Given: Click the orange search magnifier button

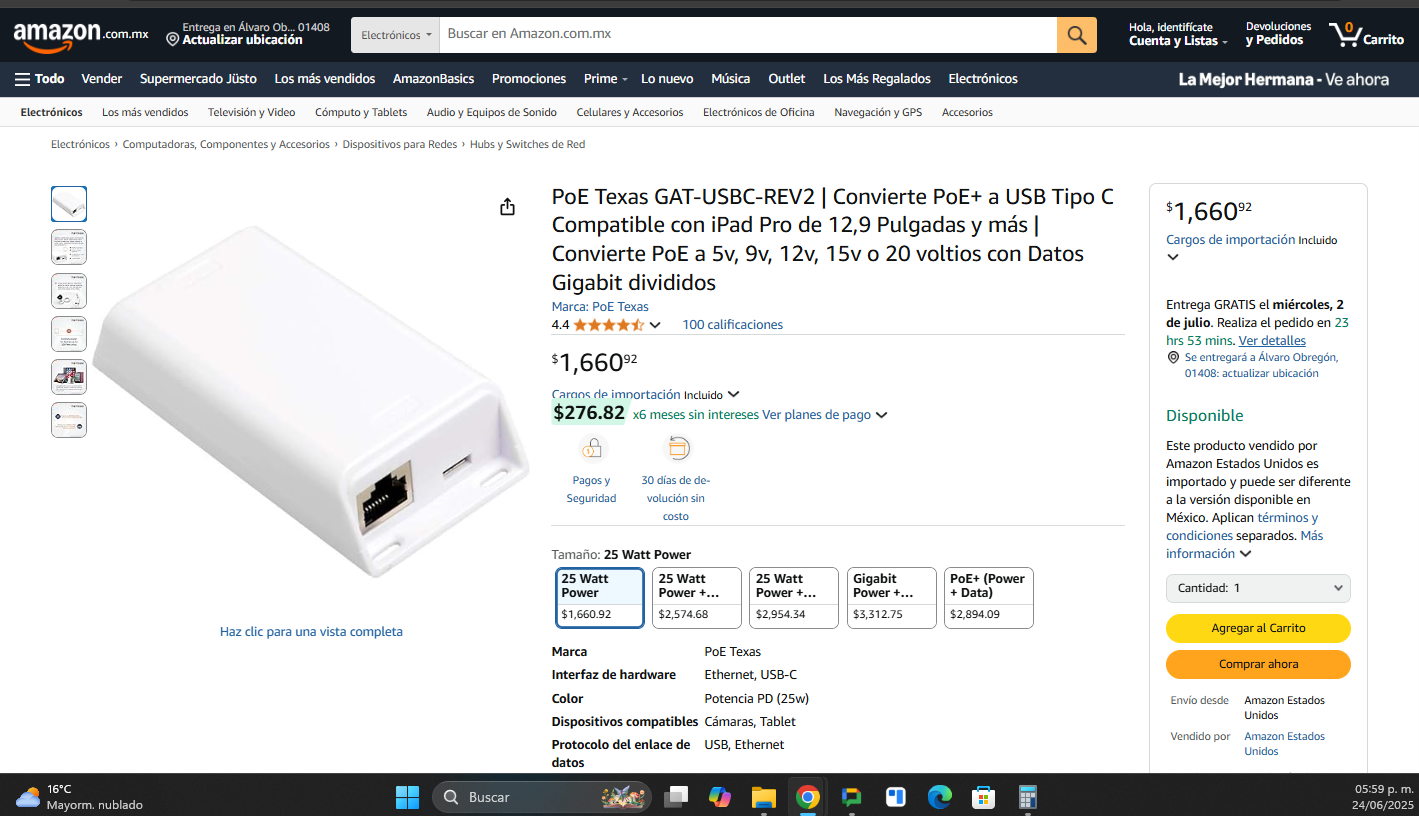Looking at the screenshot, I should click(1076, 35).
